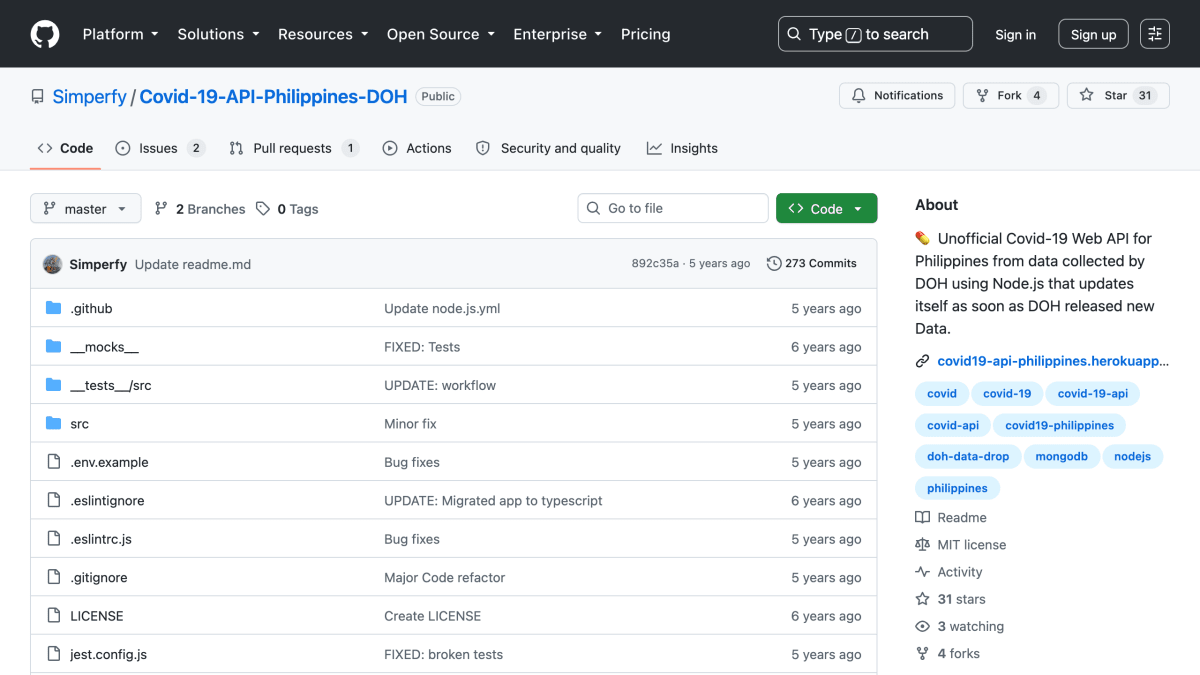
Task: Switch to the Actions tab
Action: [417, 148]
